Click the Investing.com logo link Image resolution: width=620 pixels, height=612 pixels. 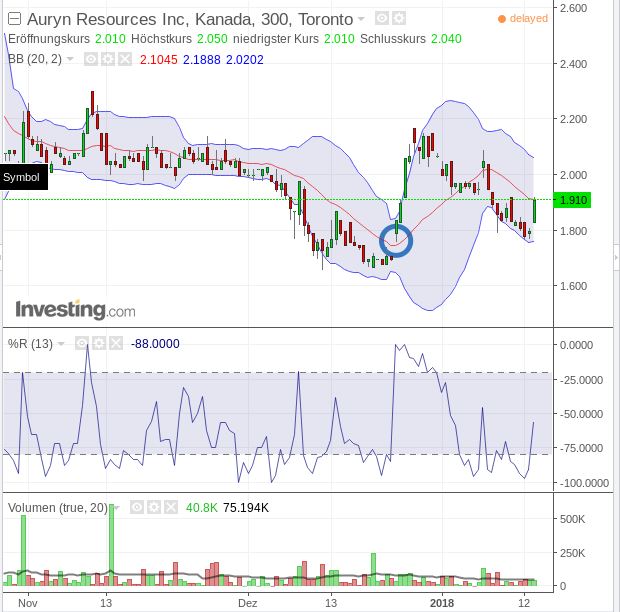click(x=74, y=310)
